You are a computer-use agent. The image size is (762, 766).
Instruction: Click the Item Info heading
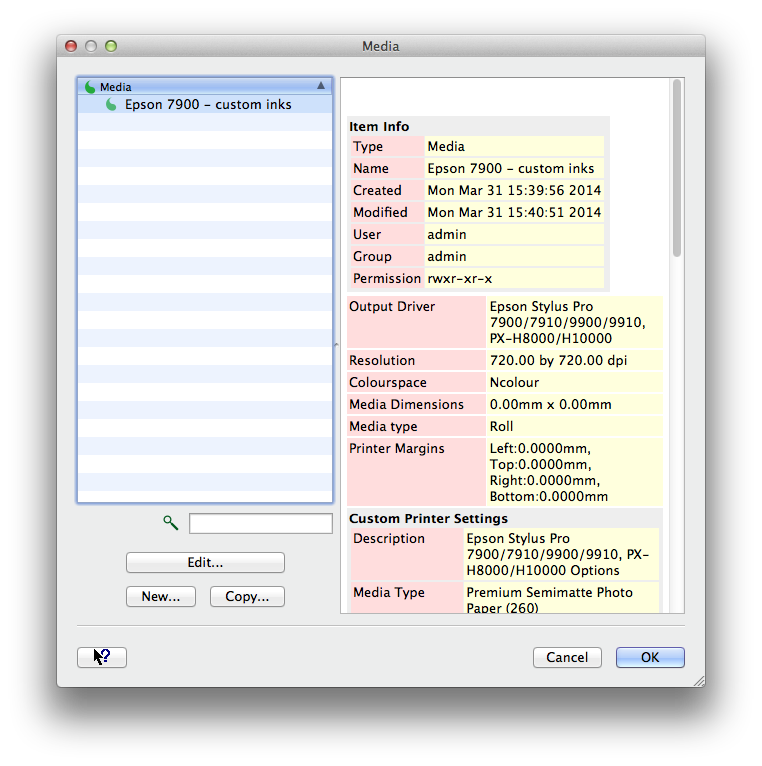coord(379,127)
